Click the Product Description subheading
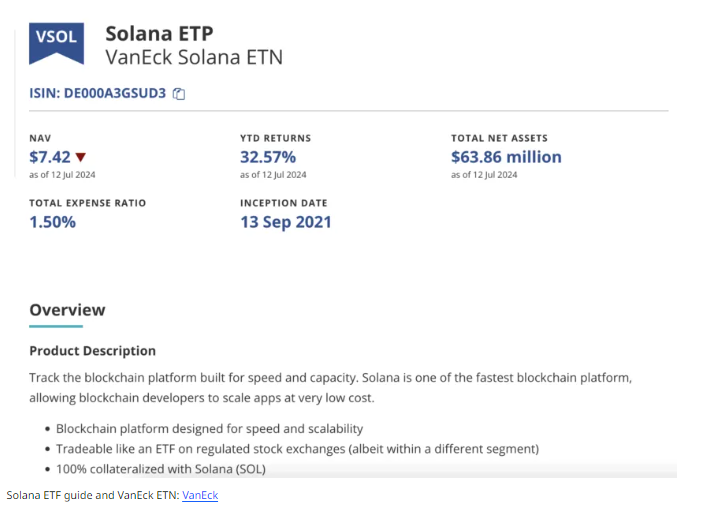 coord(92,351)
